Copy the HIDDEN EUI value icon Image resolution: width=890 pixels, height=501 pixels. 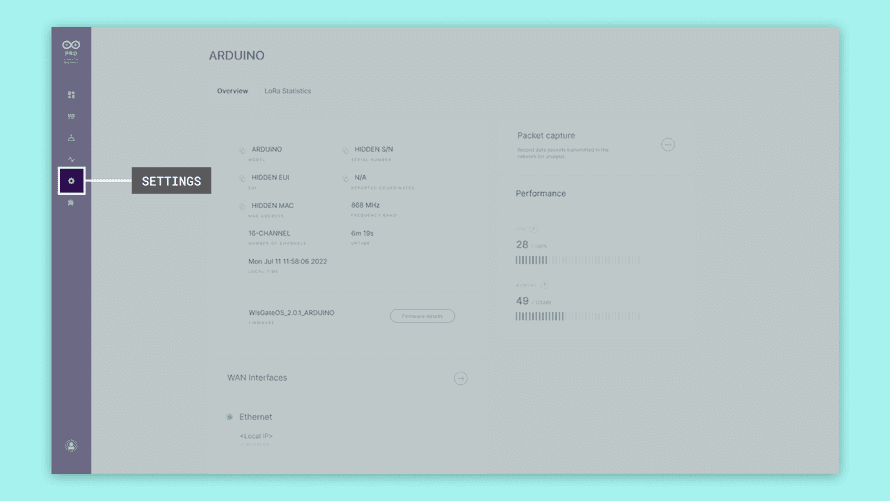[242, 179]
